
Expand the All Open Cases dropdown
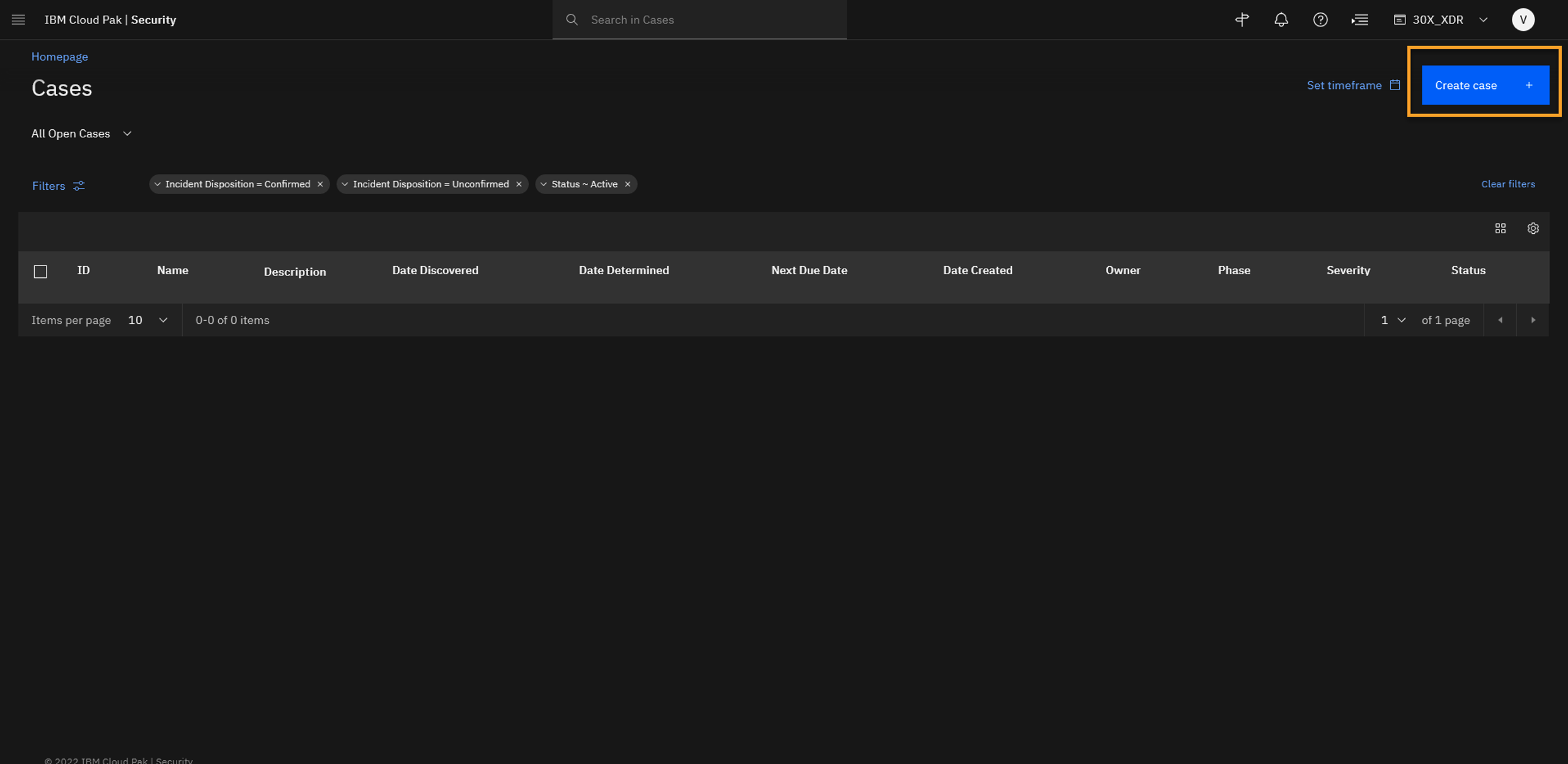[x=82, y=134]
